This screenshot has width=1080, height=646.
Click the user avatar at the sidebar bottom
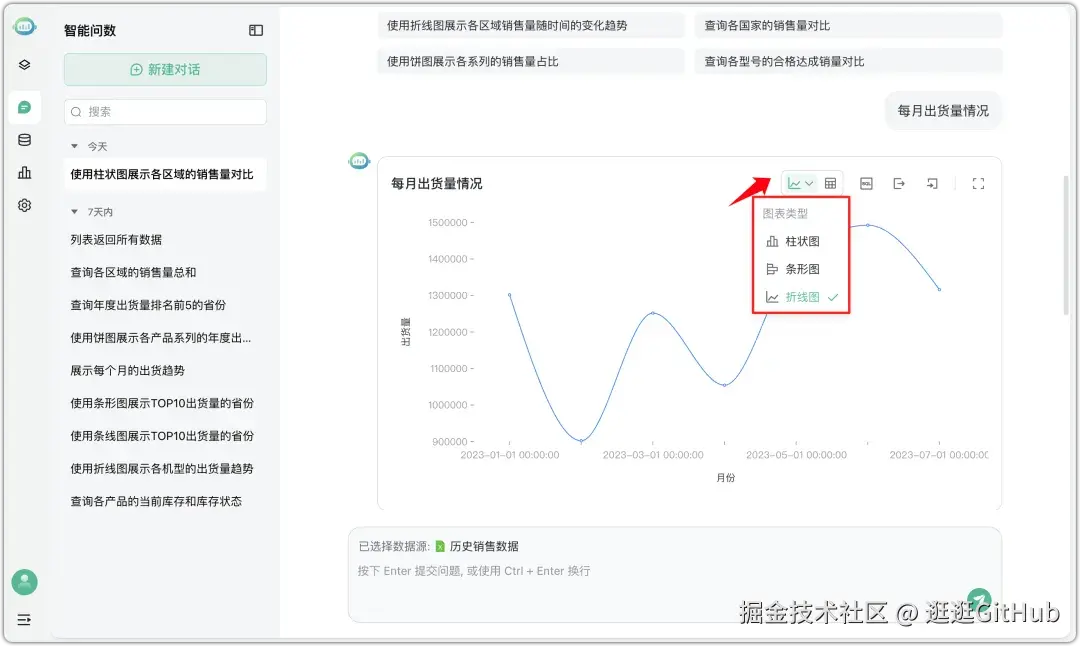point(24,582)
